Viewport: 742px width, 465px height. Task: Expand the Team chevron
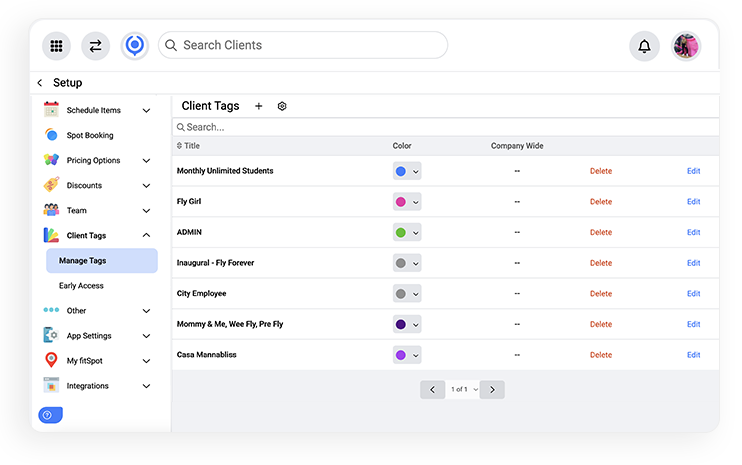click(x=147, y=211)
